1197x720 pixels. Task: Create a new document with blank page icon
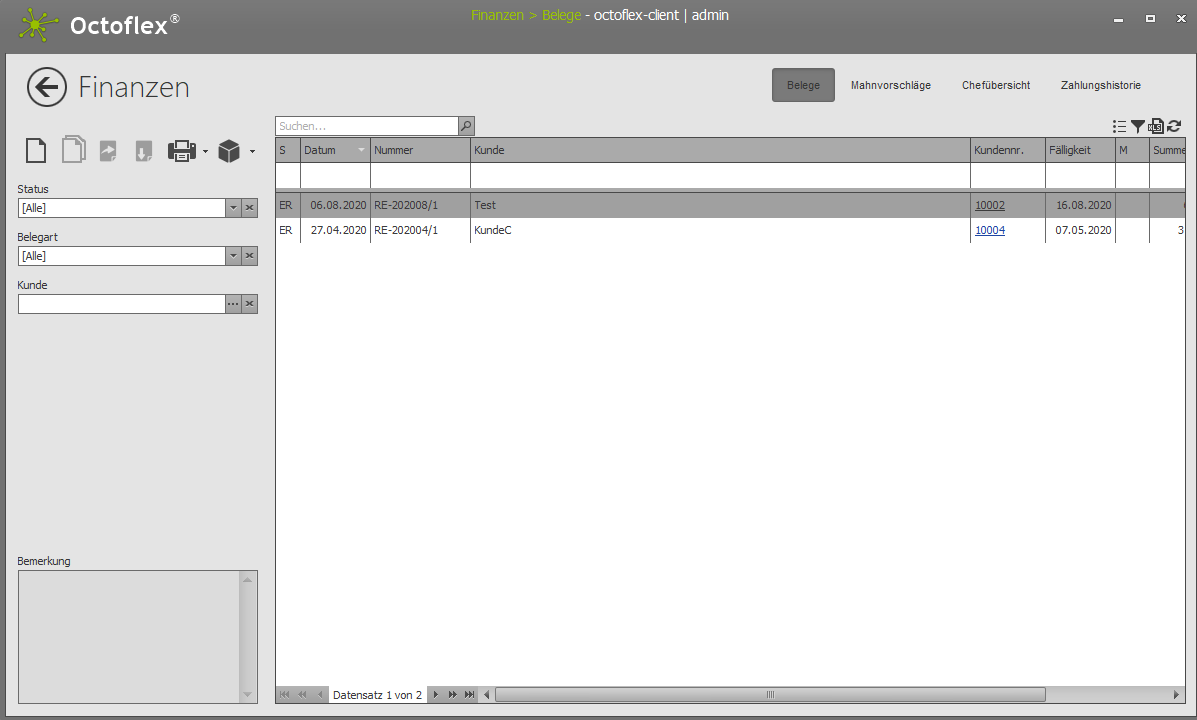(x=36, y=151)
